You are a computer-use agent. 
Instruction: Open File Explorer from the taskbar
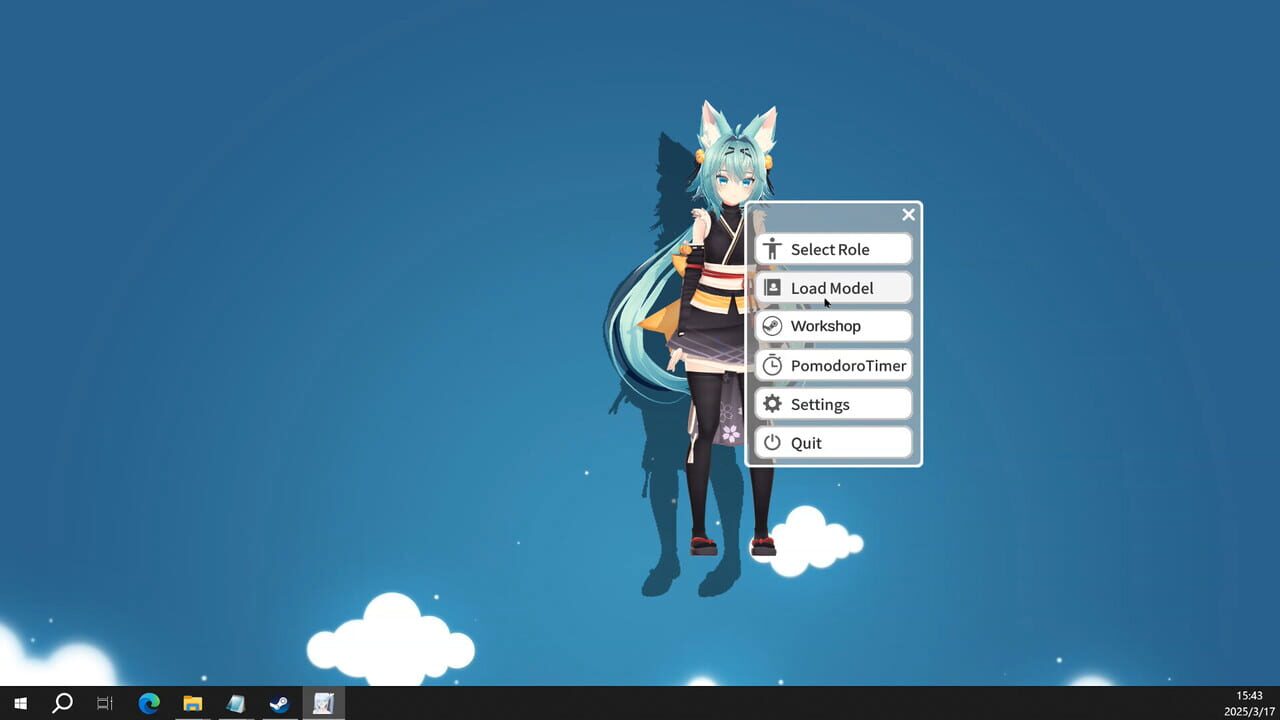coord(192,703)
